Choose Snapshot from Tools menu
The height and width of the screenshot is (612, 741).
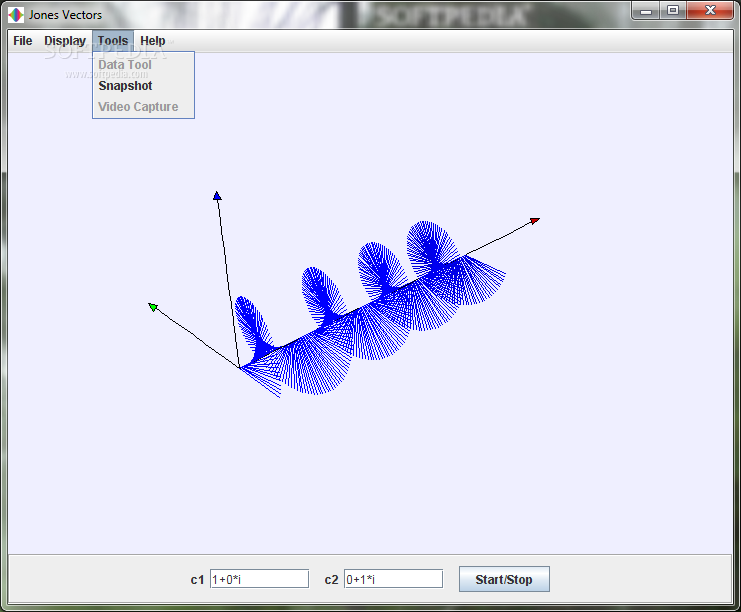143,86
